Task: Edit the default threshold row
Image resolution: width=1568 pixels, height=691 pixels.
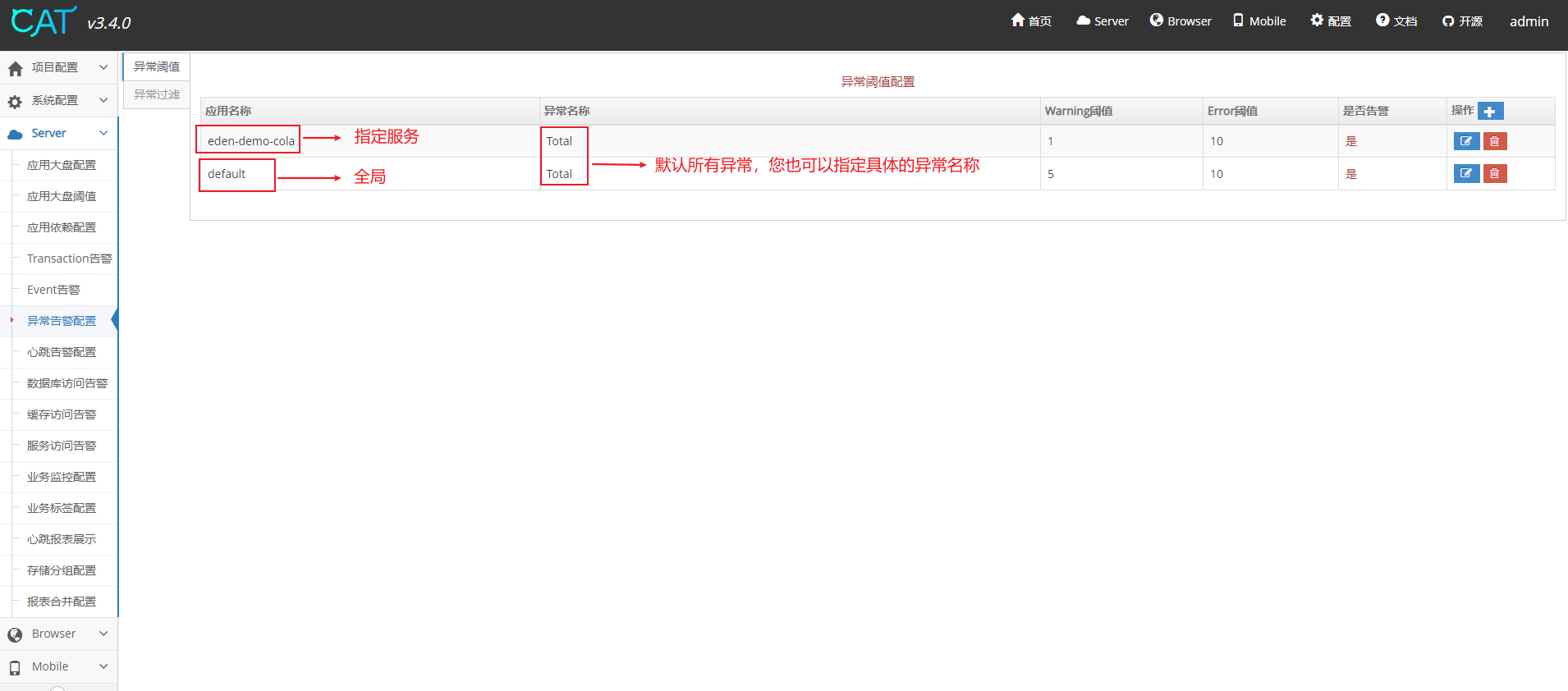Action: pyautogui.click(x=1466, y=173)
